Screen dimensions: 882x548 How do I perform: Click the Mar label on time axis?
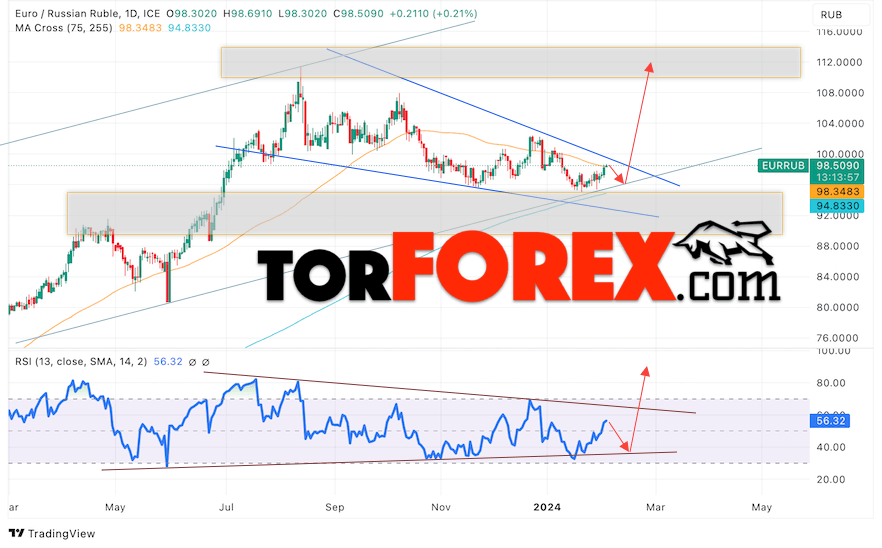click(655, 507)
